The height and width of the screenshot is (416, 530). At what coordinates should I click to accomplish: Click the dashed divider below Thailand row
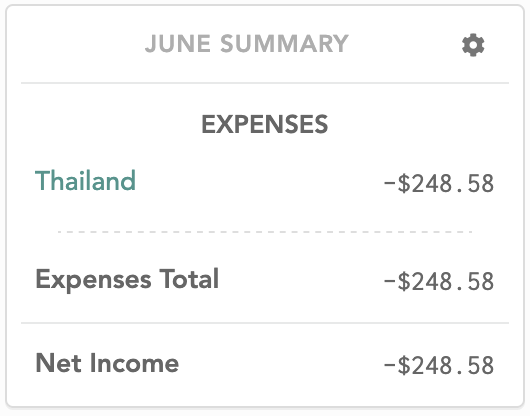click(x=265, y=232)
